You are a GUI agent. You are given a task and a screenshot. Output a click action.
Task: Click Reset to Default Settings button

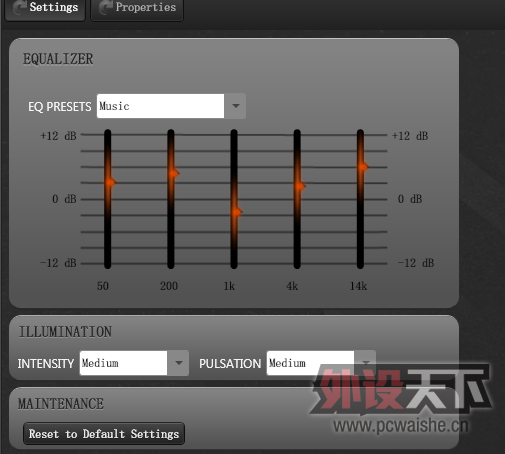[104, 434]
